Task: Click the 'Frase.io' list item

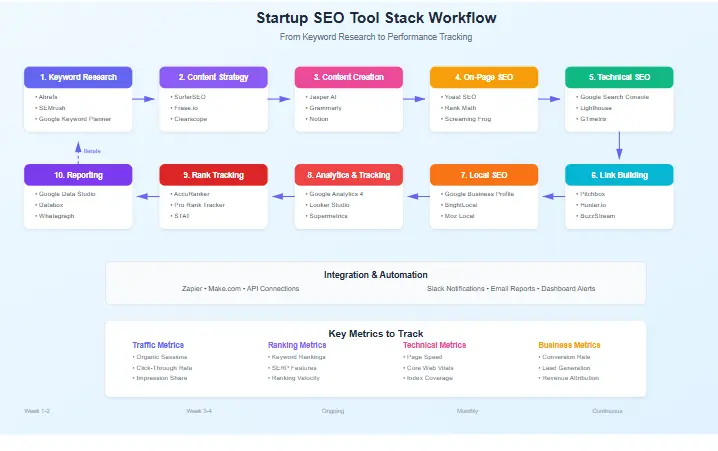Action: [184, 108]
